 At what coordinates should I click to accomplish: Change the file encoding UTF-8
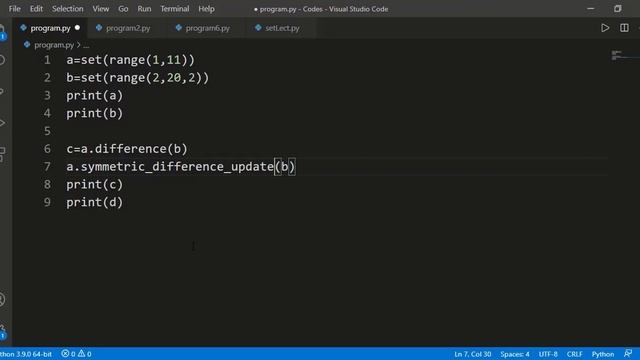(x=548, y=354)
